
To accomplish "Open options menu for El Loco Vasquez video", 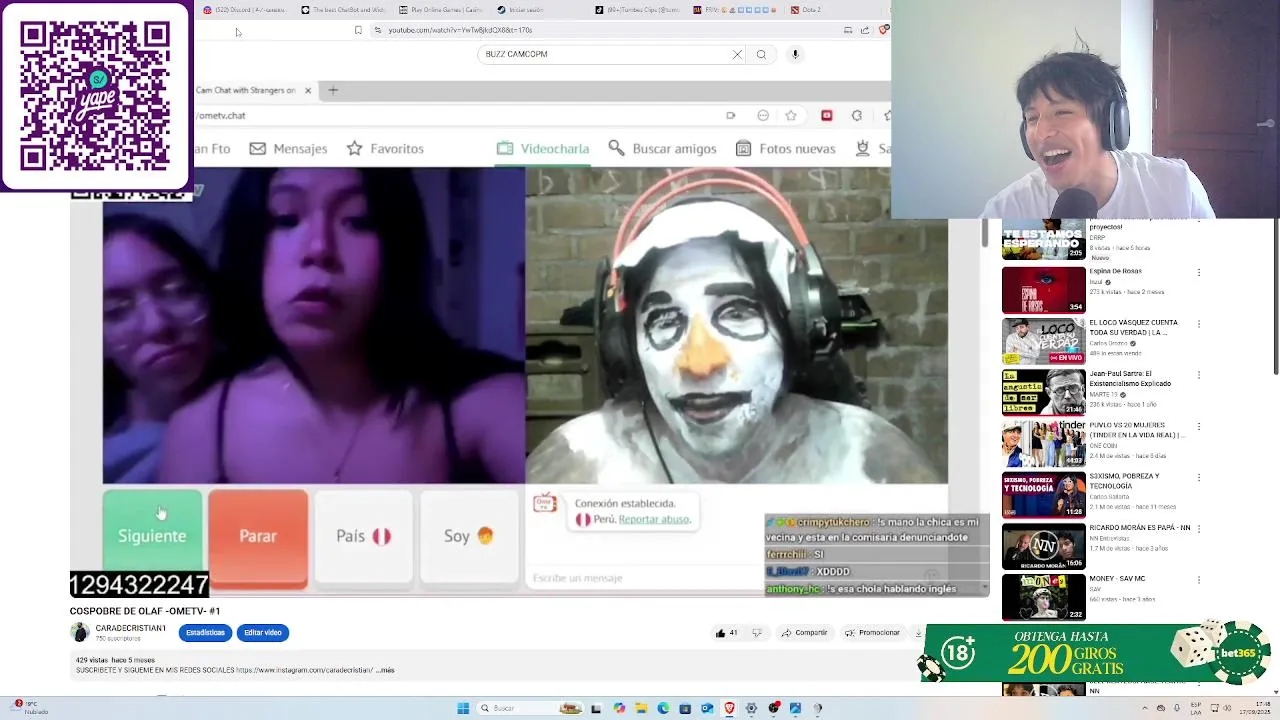I will 1198,323.
